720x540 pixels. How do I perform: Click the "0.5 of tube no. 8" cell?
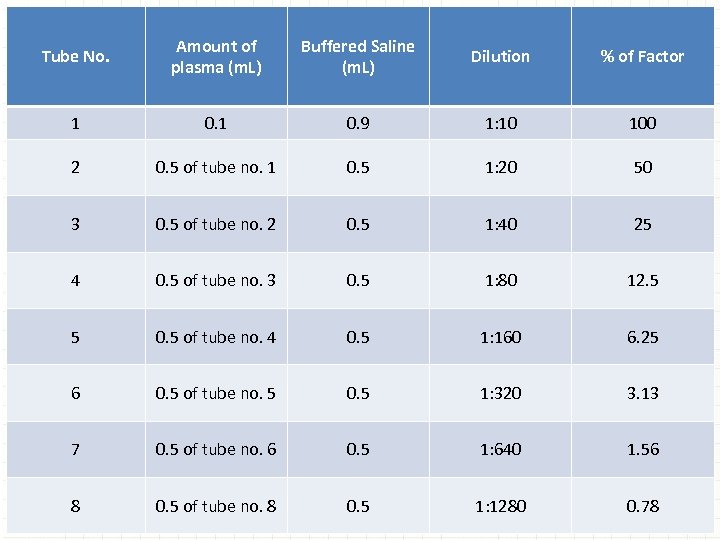click(x=215, y=506)
